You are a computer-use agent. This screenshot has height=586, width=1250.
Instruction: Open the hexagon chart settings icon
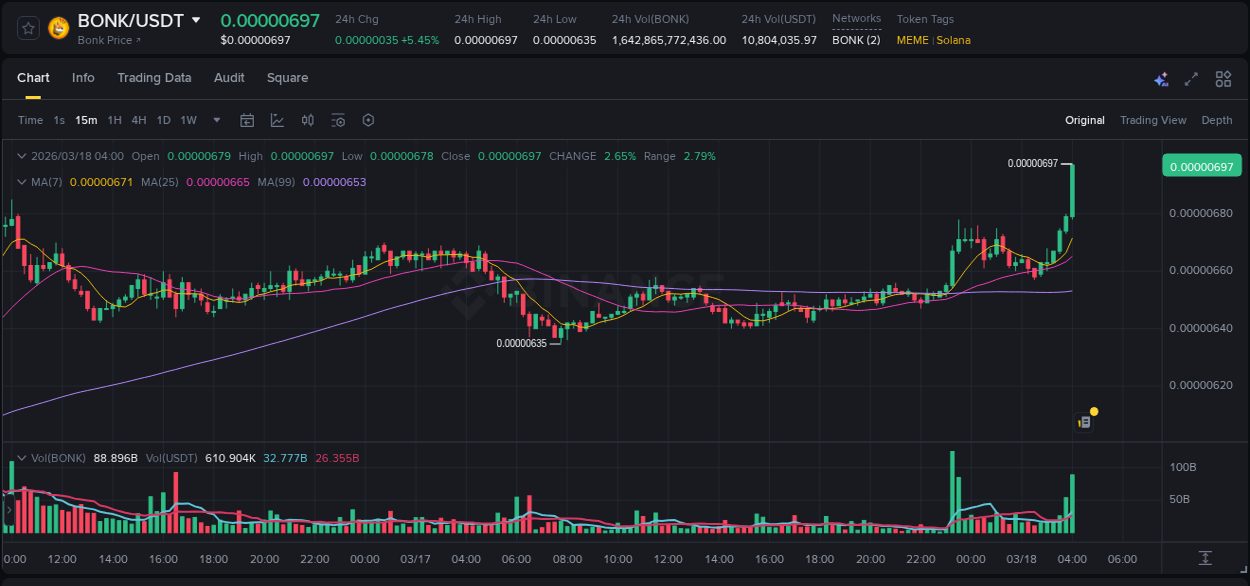(368, 120)
